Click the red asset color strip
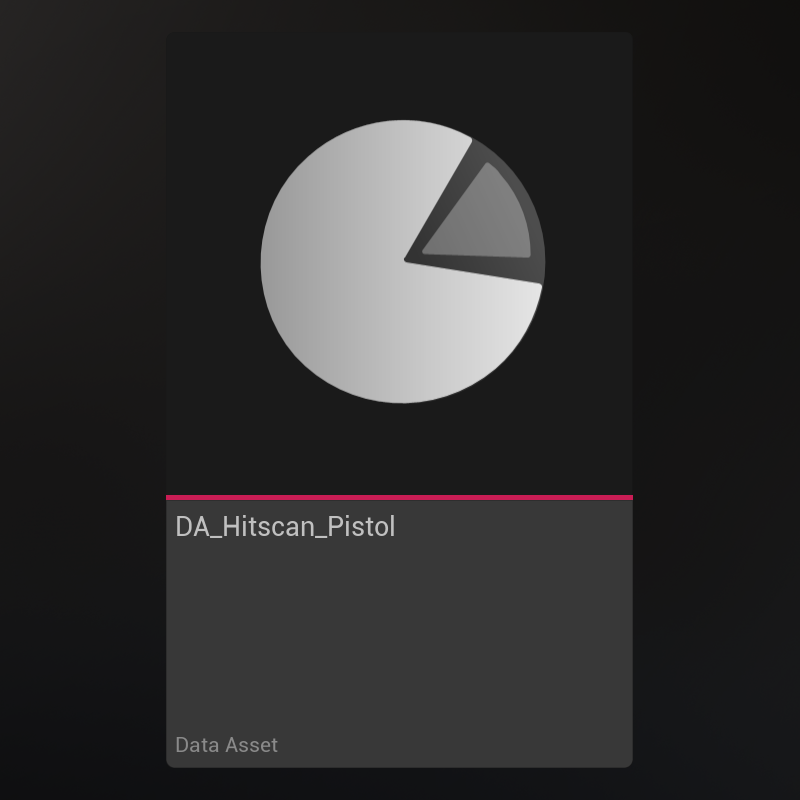This screenshot has height=800, width=800. tap(399, 496)
